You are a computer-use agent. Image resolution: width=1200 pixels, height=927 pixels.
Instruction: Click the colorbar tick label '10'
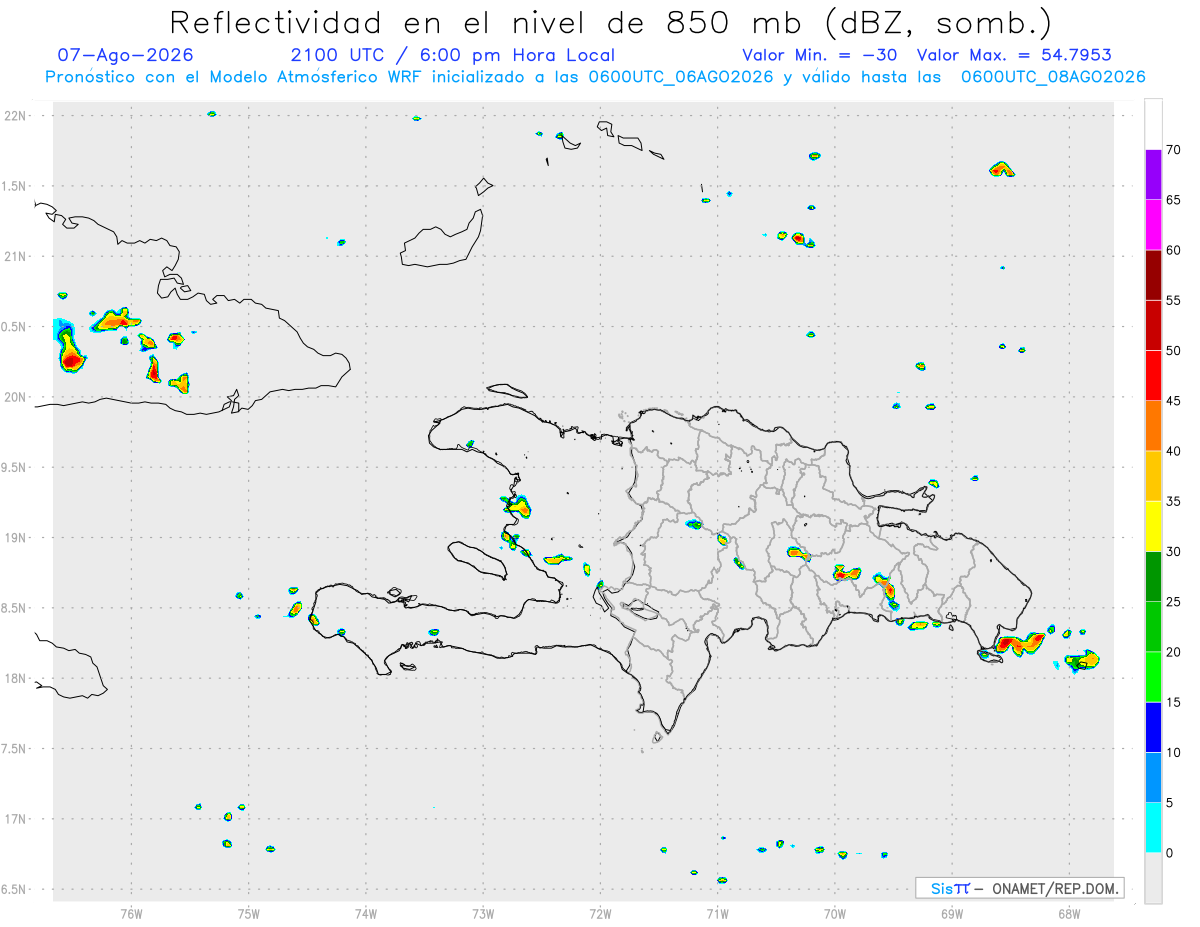[x=1173, y=752]
